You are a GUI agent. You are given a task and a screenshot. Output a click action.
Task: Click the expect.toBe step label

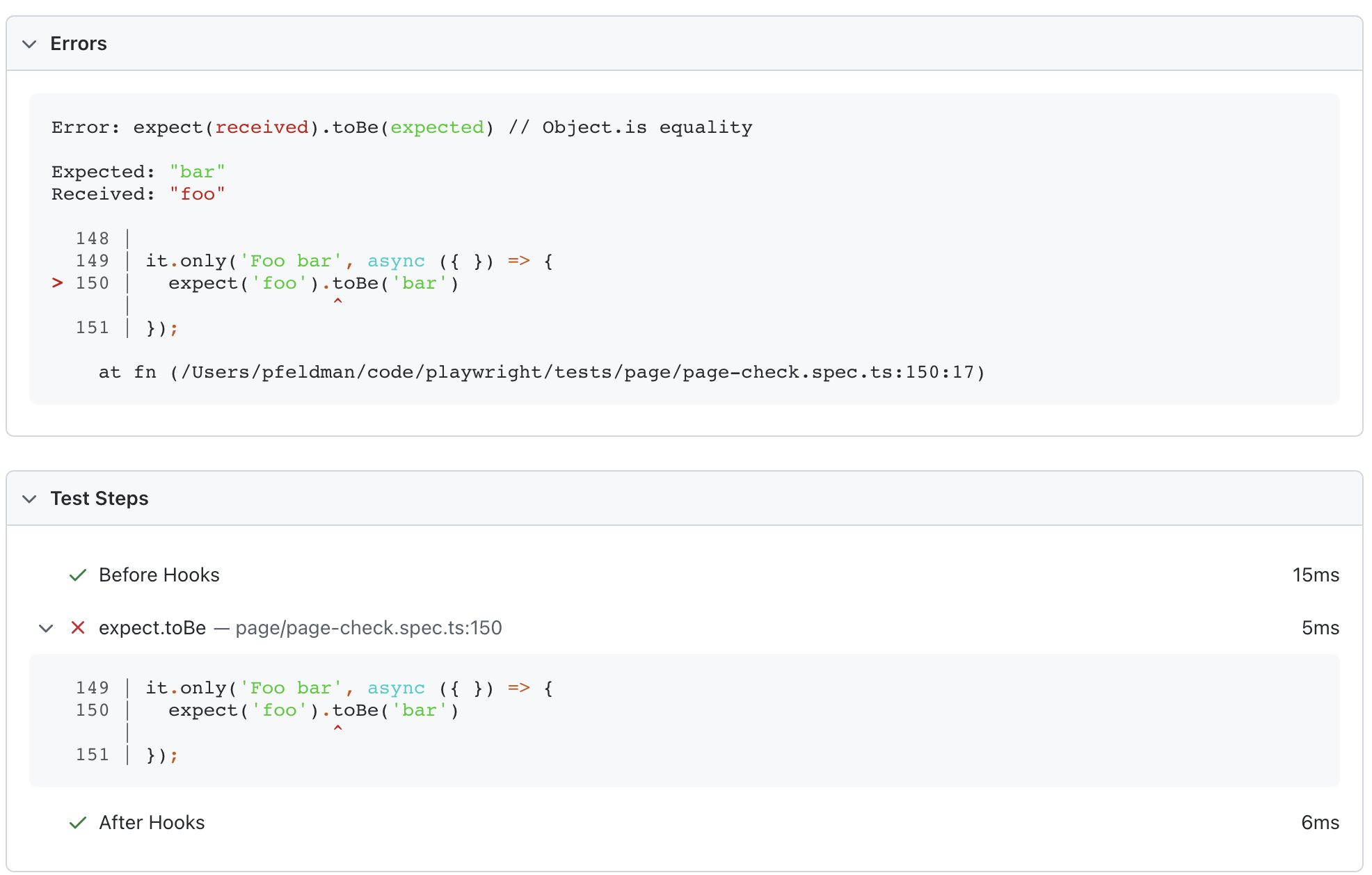152,627
